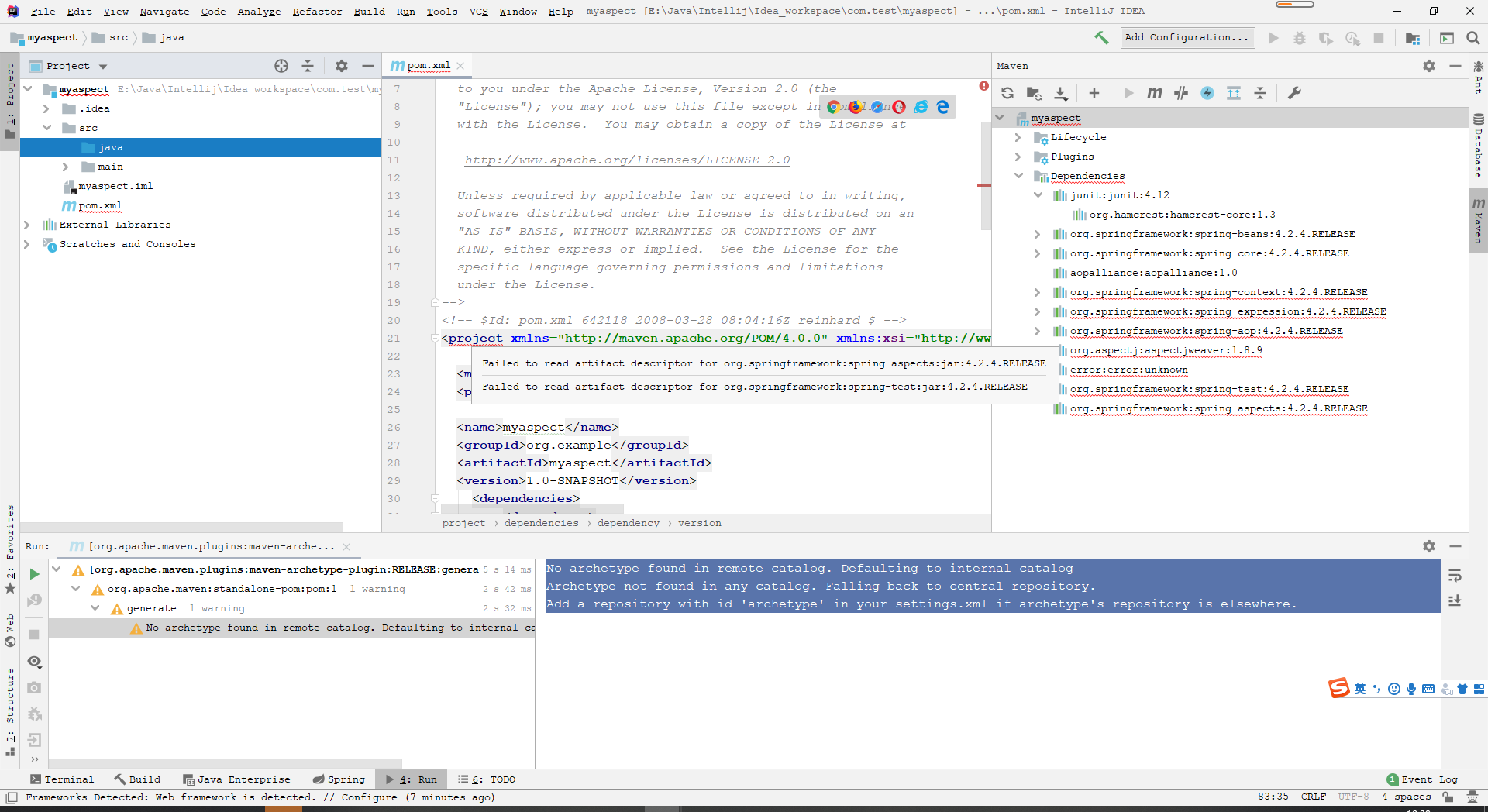This screenshot has width=1488, height=812.
Task: Open in Chrome browser icon
Action: click(x=834, y=107)
